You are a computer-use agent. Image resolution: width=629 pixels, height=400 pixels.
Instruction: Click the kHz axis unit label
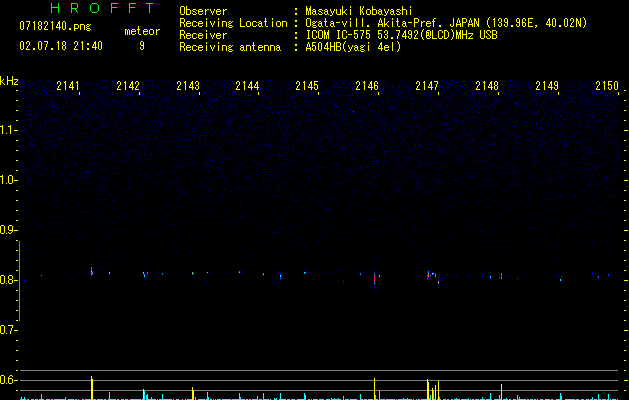(9, 81)
